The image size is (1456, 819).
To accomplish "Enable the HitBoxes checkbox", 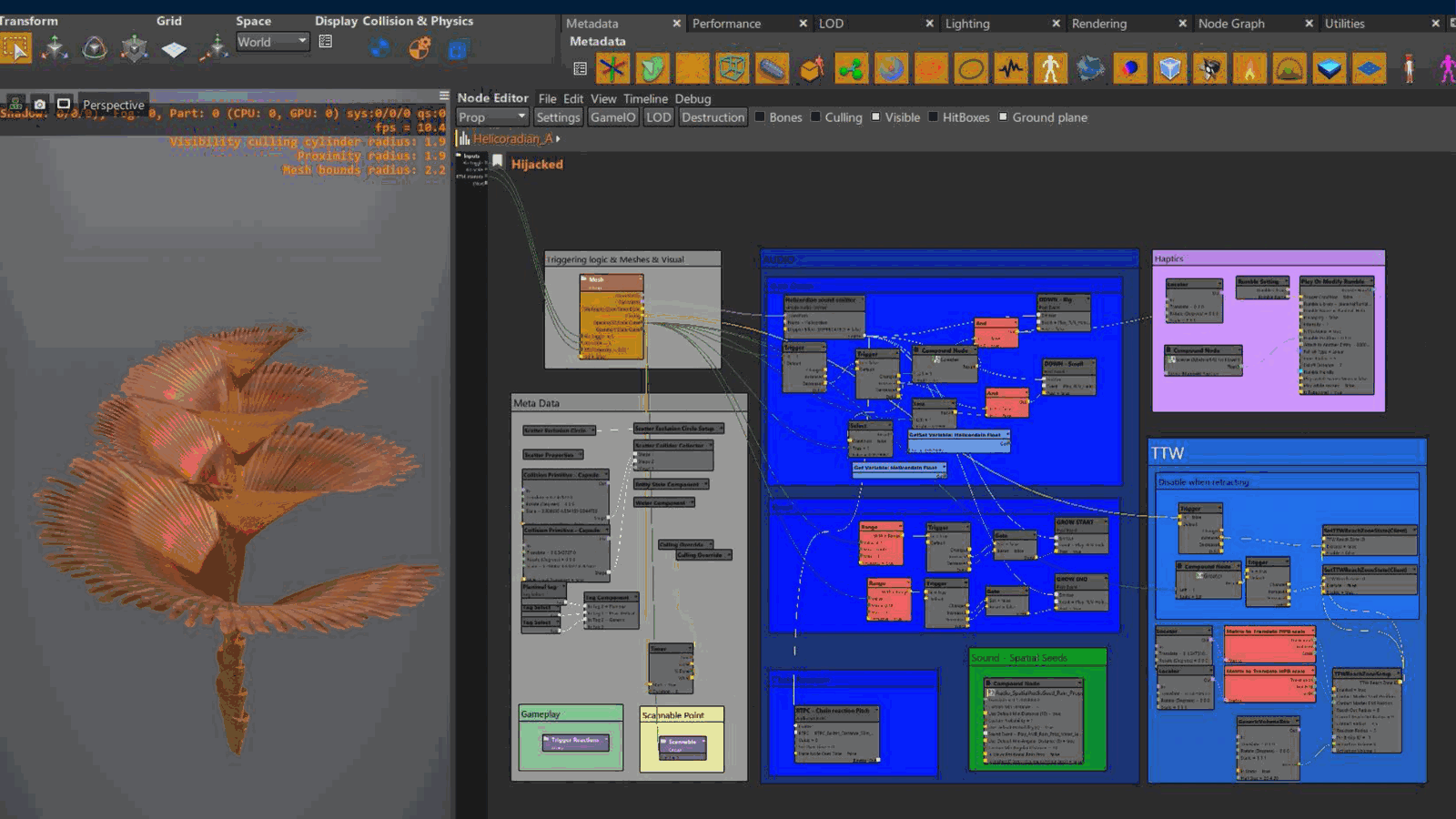I will pyautogui.click(x=933, y=116).
